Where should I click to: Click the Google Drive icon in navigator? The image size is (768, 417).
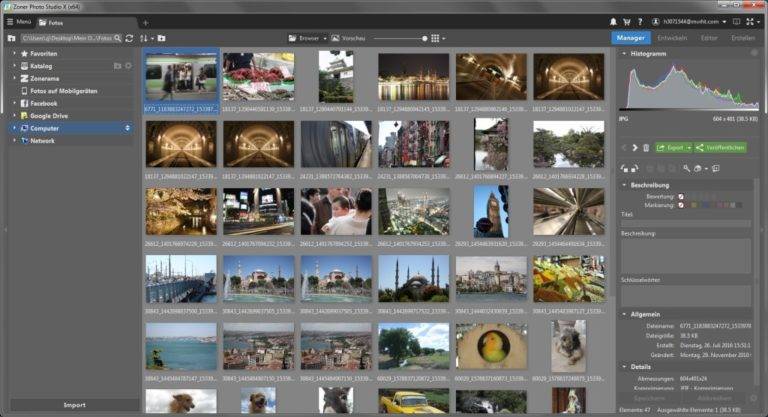[24, 116]
